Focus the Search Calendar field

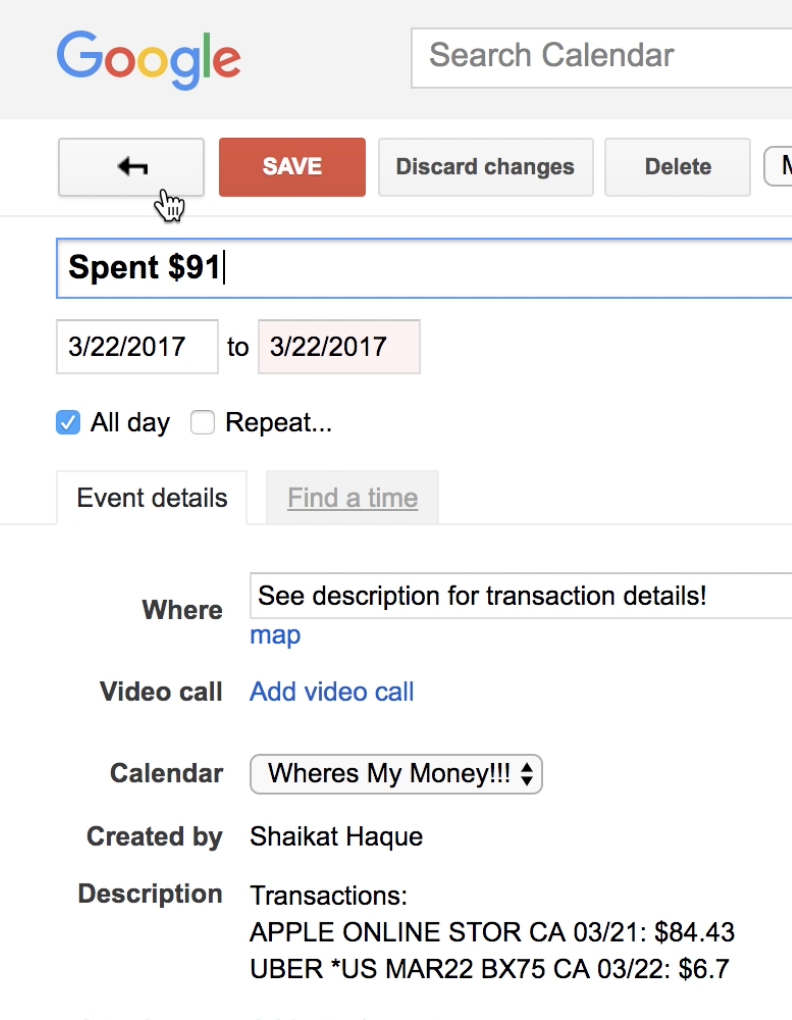pyautogui.click(x=600, y=57)
